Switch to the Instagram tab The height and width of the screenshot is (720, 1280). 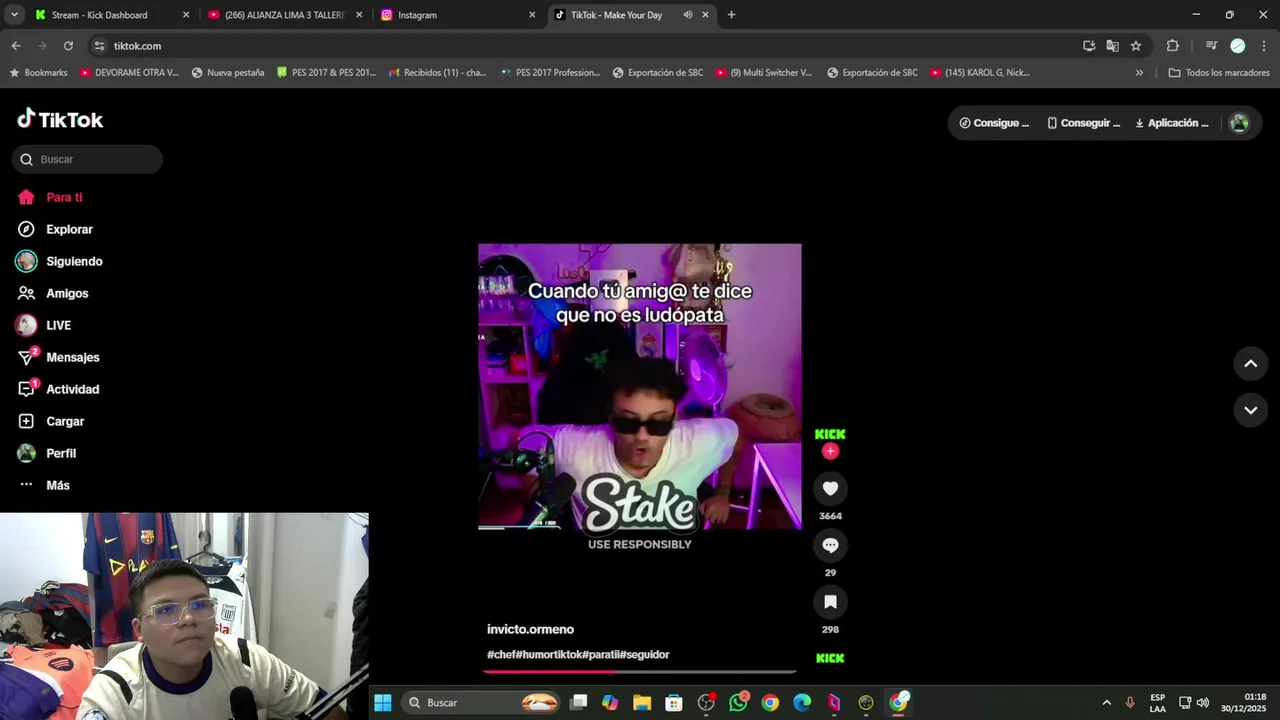pos(458,15)
